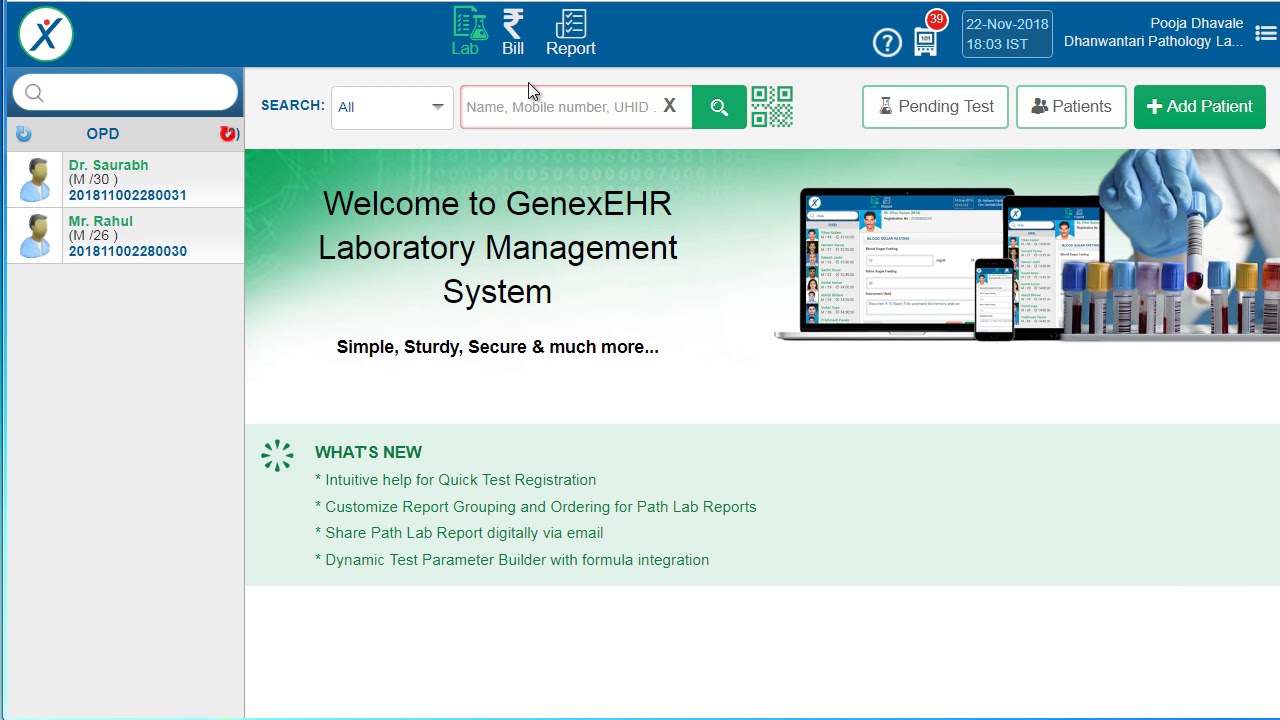Open Pending Test list
The image size is (1280, 720).
click(935, 106)
